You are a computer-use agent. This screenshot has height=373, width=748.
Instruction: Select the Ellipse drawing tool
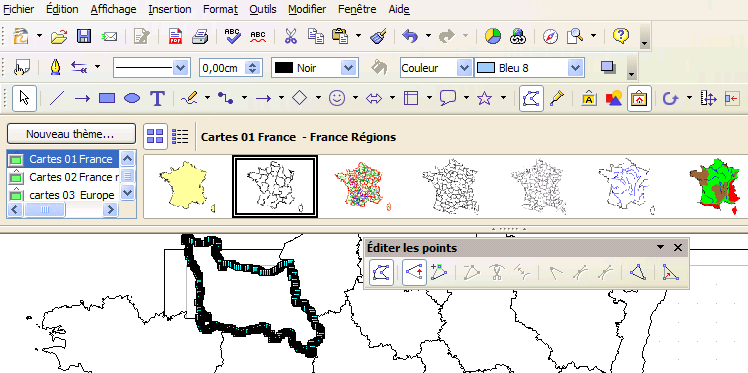click(x=132, y=99)
